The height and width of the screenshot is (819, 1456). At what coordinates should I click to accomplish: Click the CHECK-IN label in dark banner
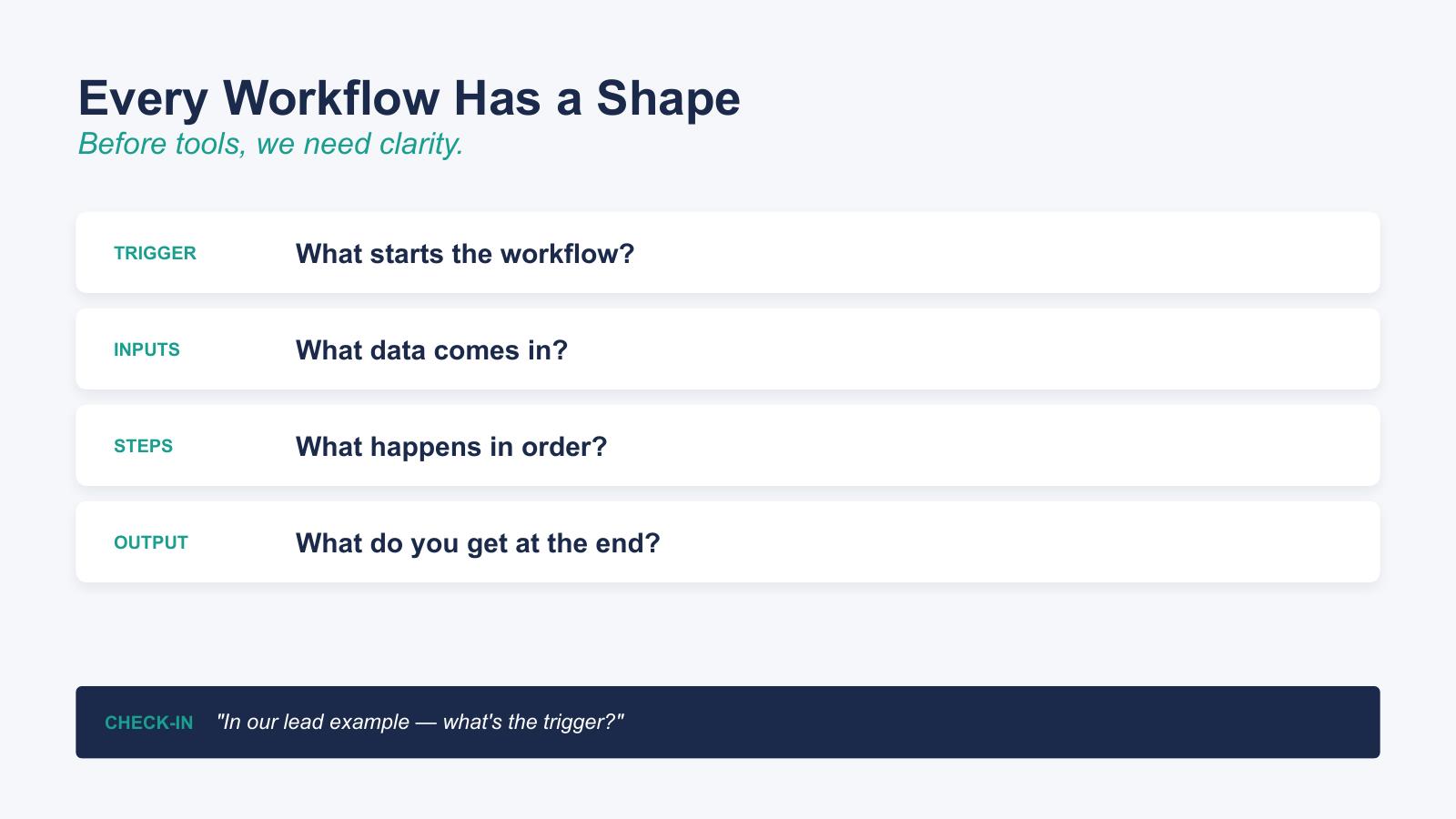[x=148, y=723]
